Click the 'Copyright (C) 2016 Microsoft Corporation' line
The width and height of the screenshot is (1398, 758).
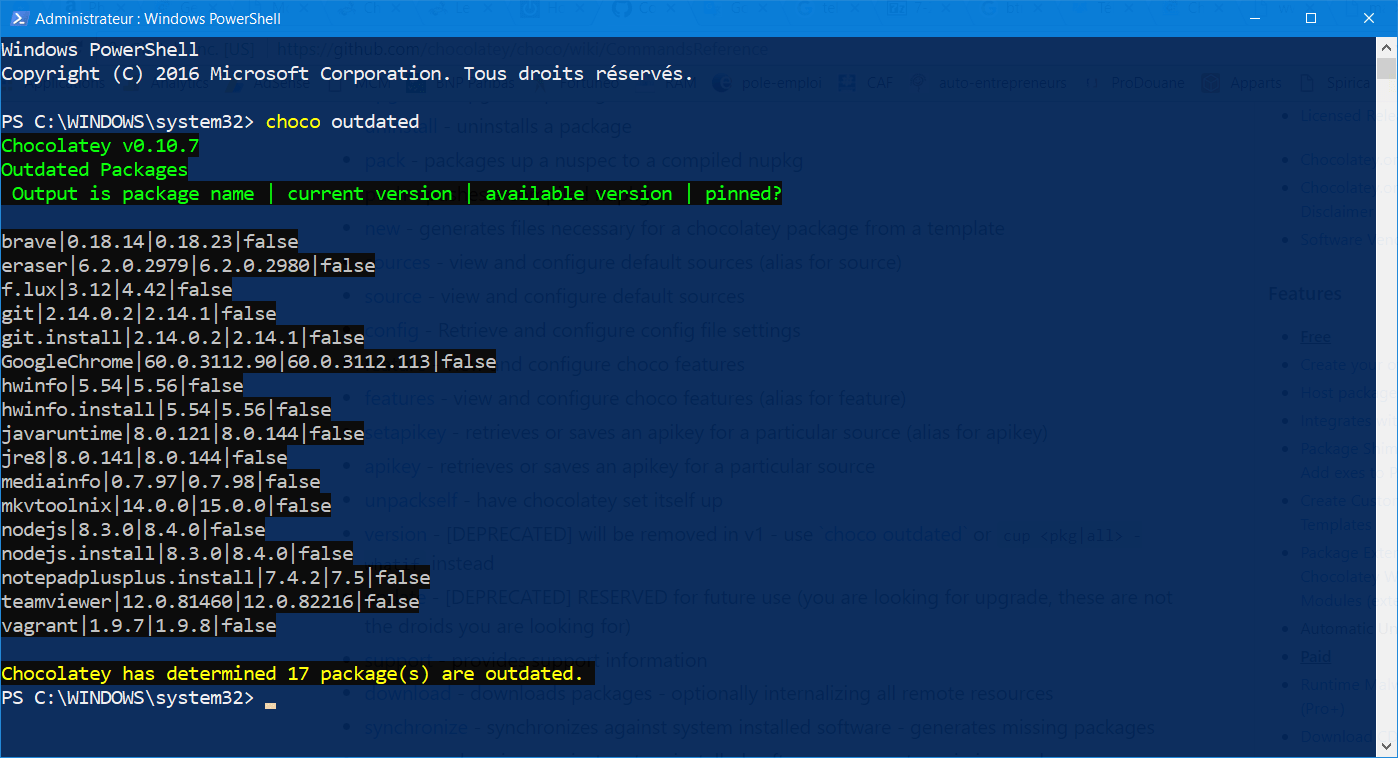coord(347,74)
